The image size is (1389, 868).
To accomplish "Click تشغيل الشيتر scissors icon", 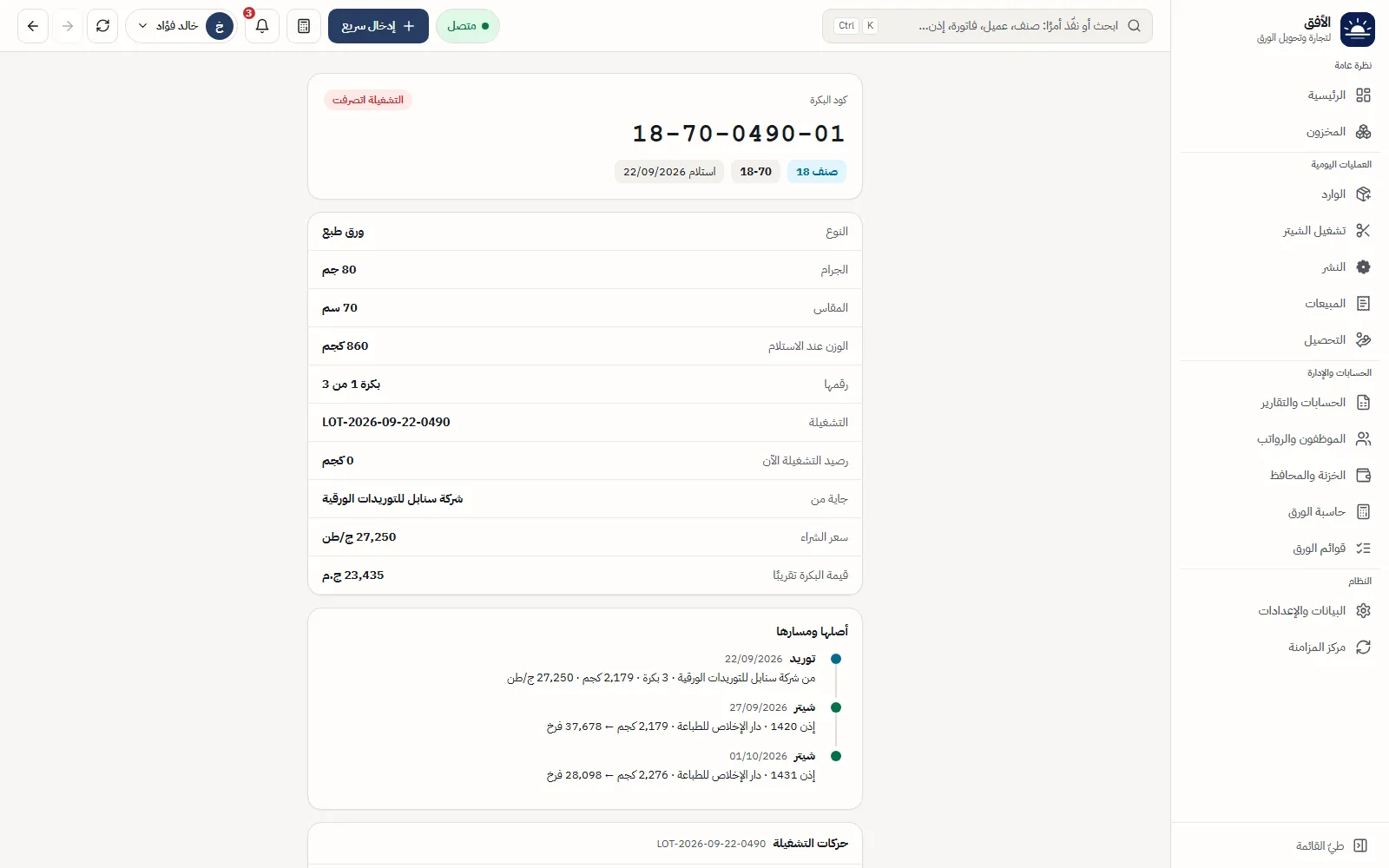I will click(1363, 231).
